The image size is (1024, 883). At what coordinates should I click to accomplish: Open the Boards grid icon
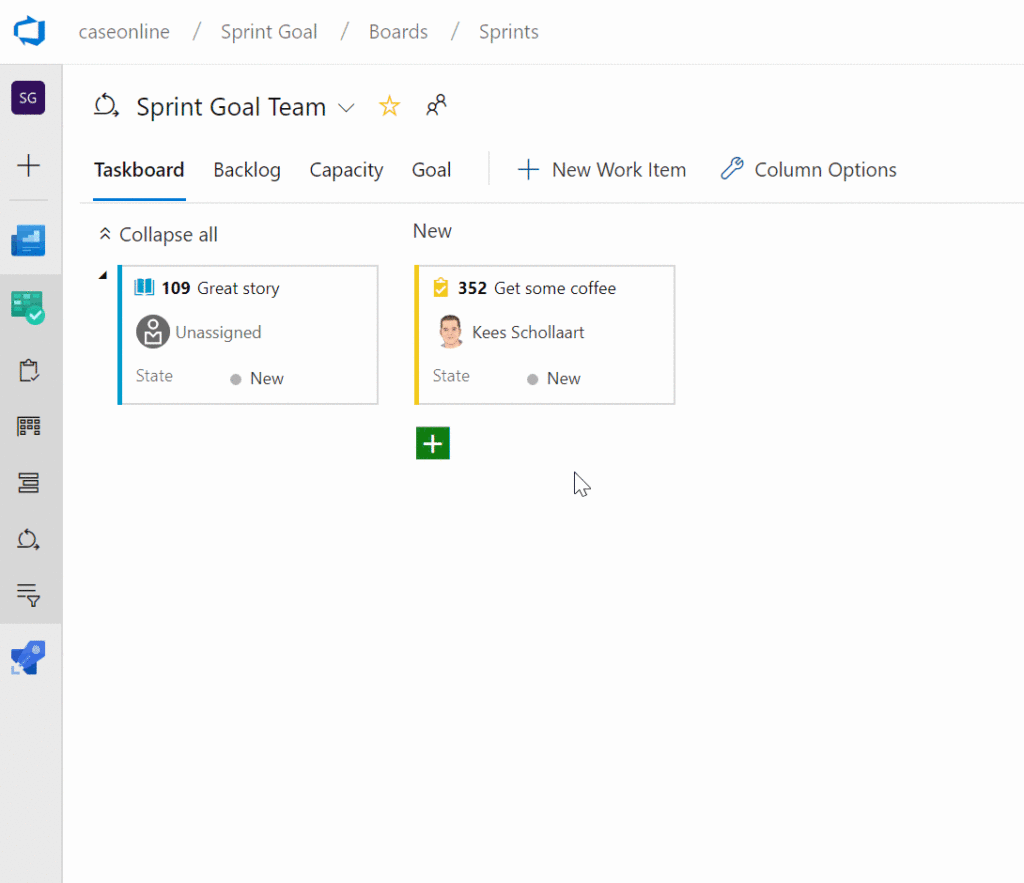(28, 426)
